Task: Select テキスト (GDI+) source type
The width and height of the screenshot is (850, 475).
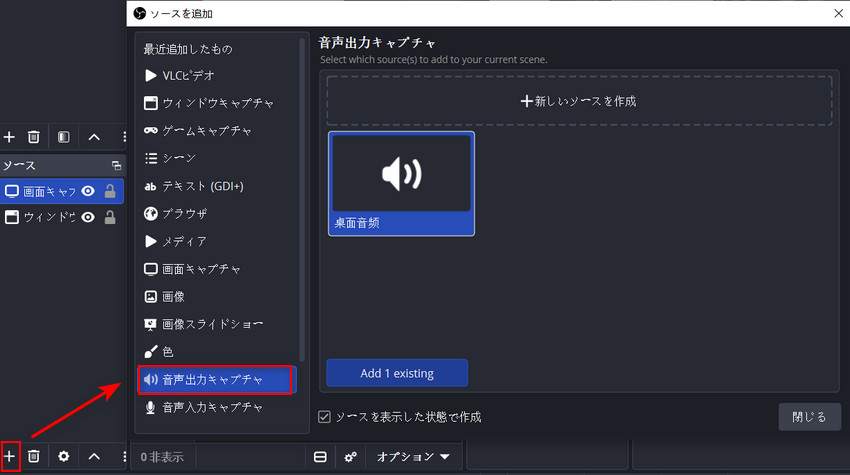Action: [217, 186]
